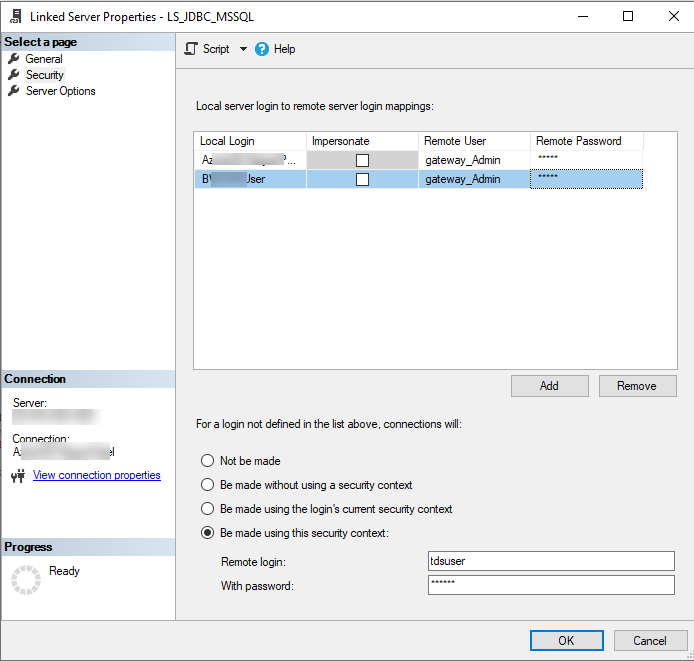Select 'Be made using the login's current security context'
Screen dimensions: 694x661
pyautogui.click(x=208, y=509)
